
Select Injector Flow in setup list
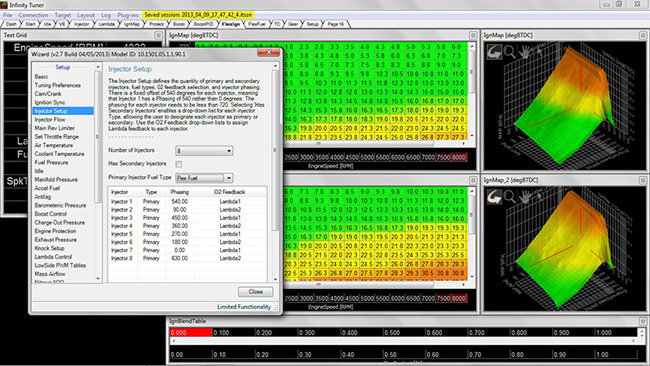pyautogui.click(x=50, y=119)
